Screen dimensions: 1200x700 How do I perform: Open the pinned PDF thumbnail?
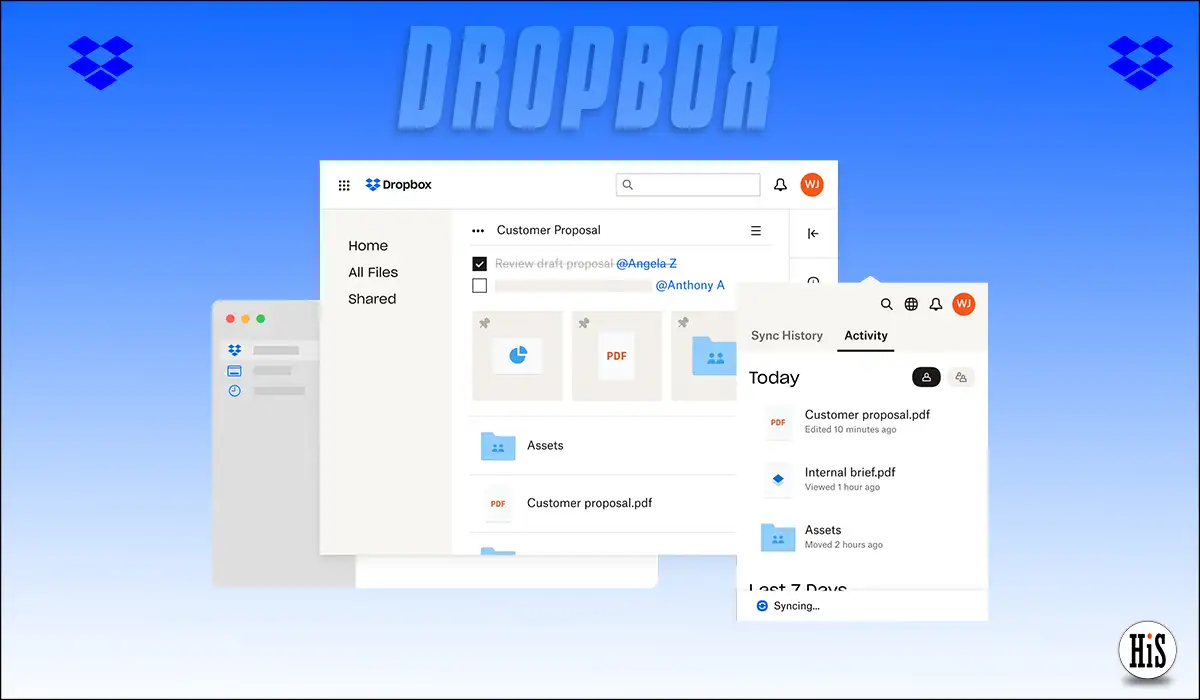click(617, 356)
